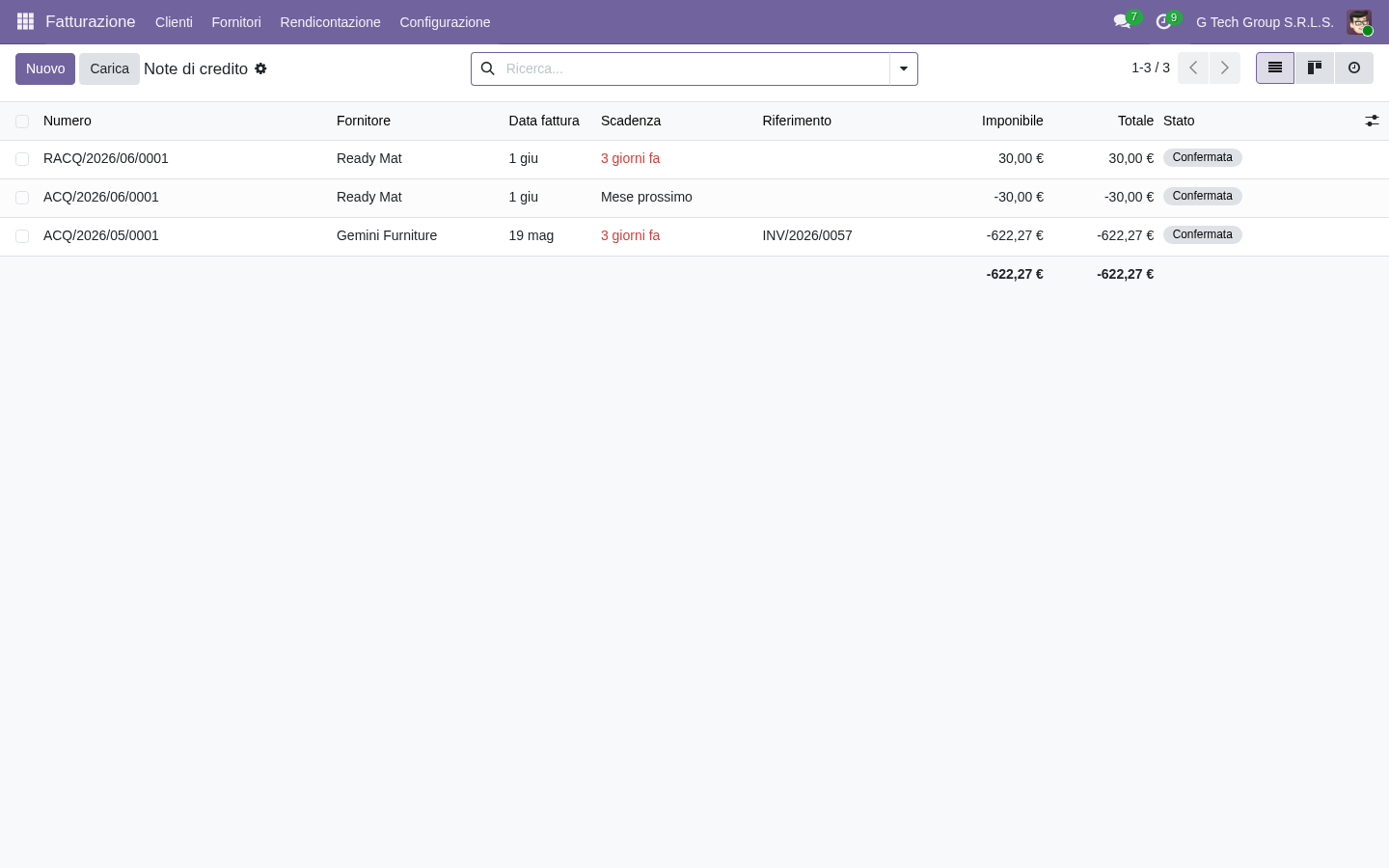Expand the search options dropdown arrow
This screenshot has height=868, width=1389.
[x=904, y=68]
